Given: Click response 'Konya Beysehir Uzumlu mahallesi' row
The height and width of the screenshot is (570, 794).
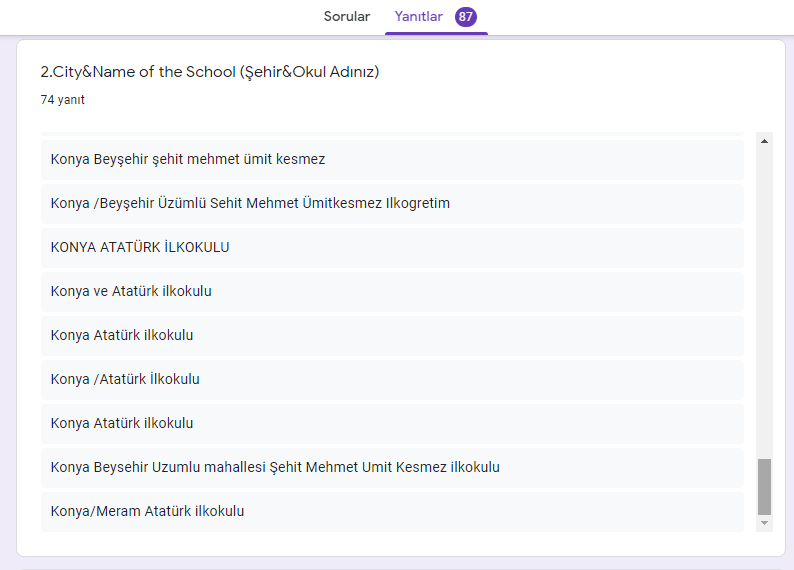Looking at the screenshot, I should [275, 467].
